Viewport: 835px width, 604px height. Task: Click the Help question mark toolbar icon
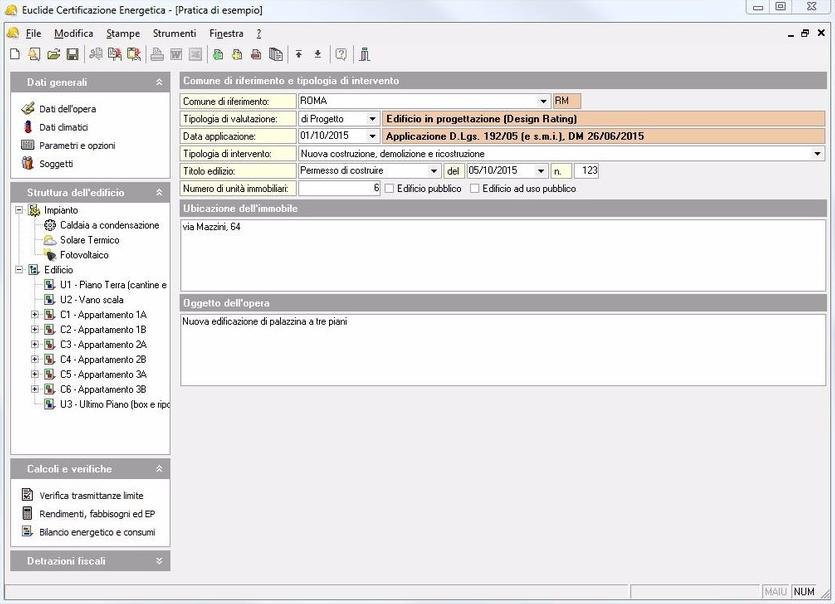[341, 54]
